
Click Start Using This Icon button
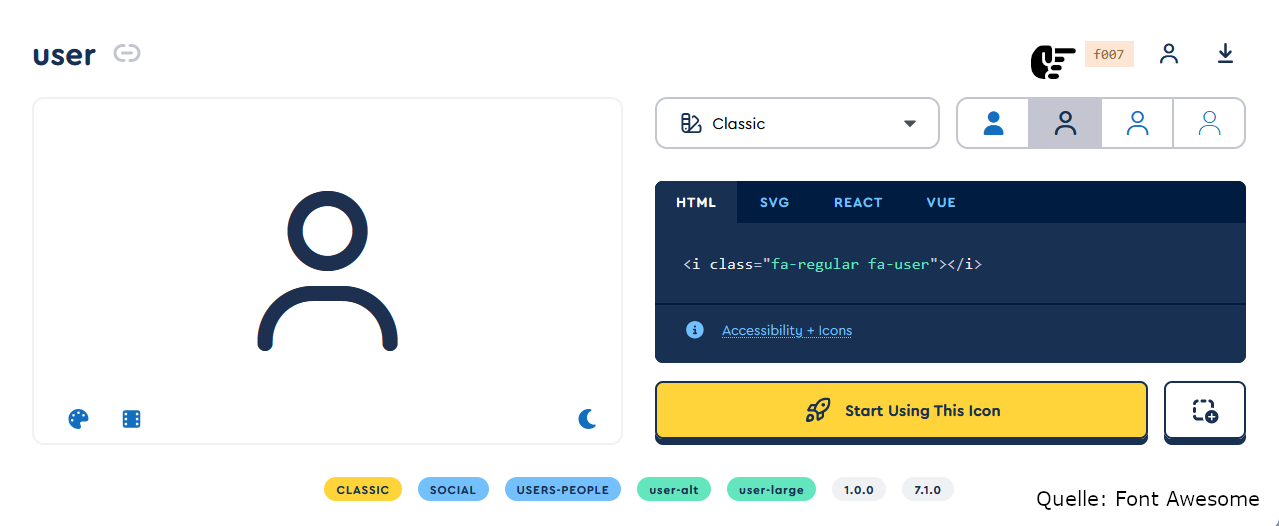pos(901,410)
